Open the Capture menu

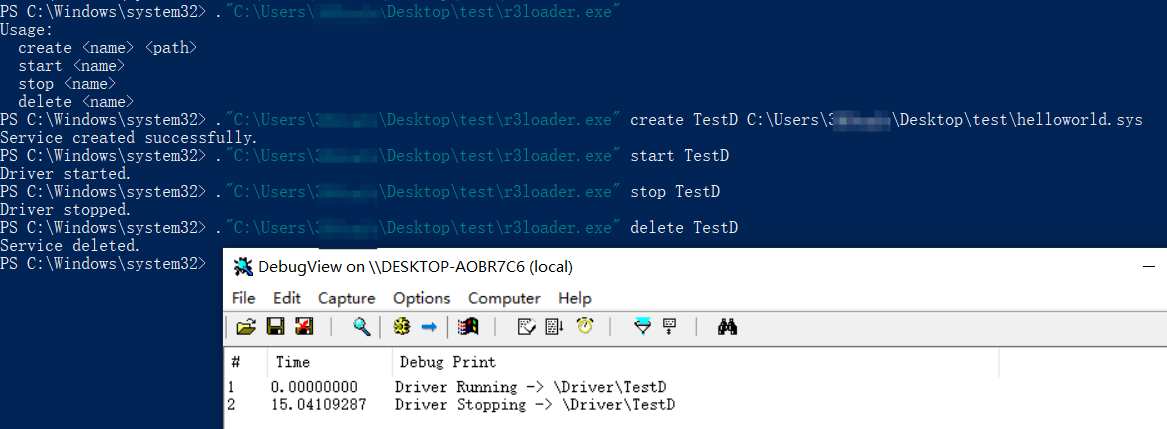click(346, 298)
